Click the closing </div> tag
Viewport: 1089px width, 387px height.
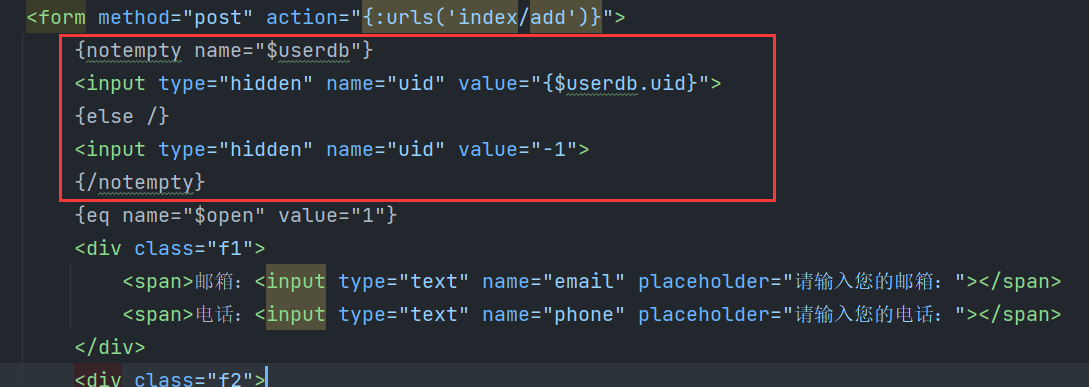point(110,347)
